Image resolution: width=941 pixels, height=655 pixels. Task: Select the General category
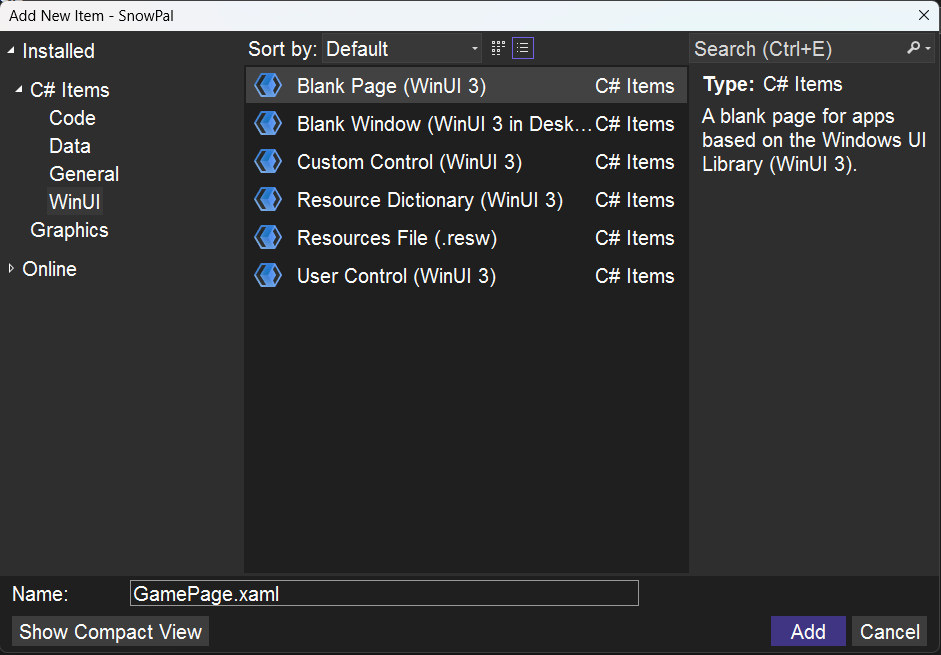(x=84, y=174)
